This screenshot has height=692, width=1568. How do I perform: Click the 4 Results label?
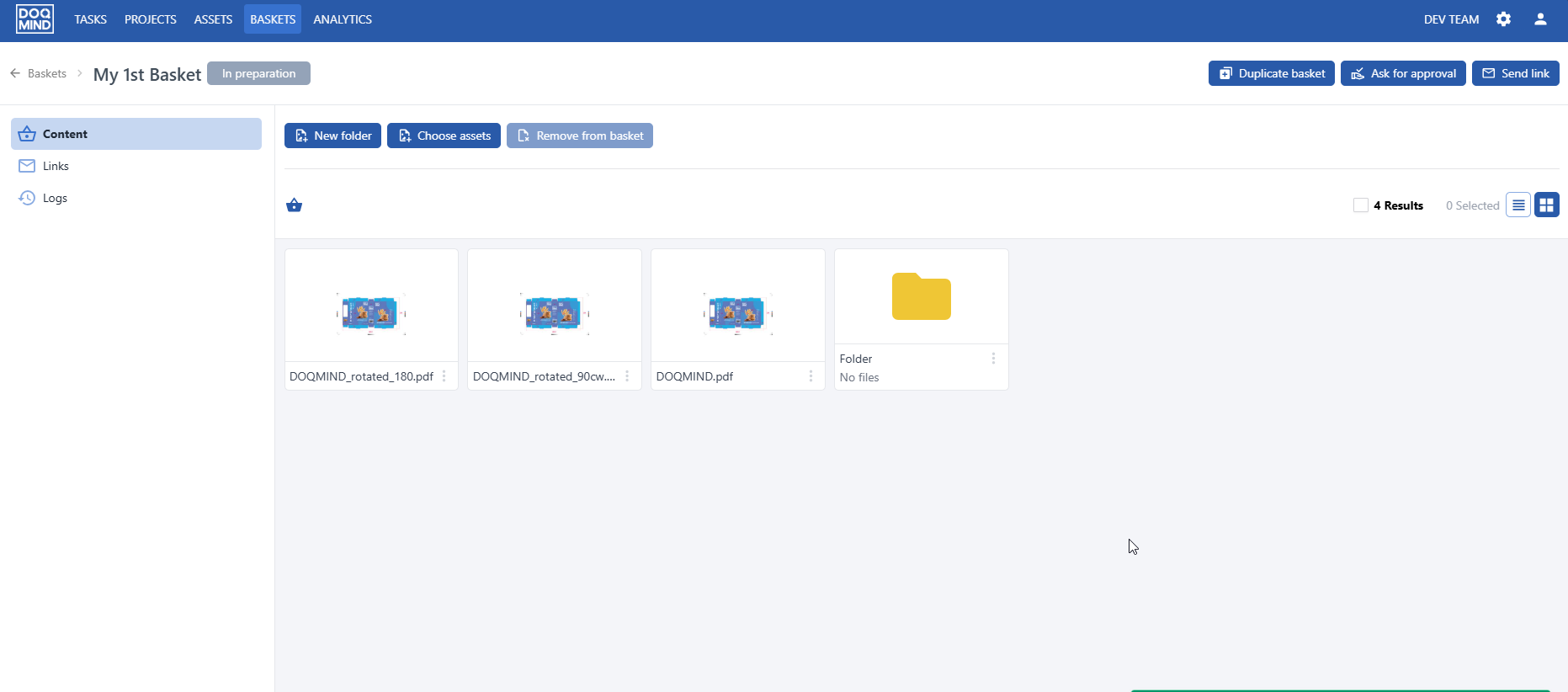1398,205
